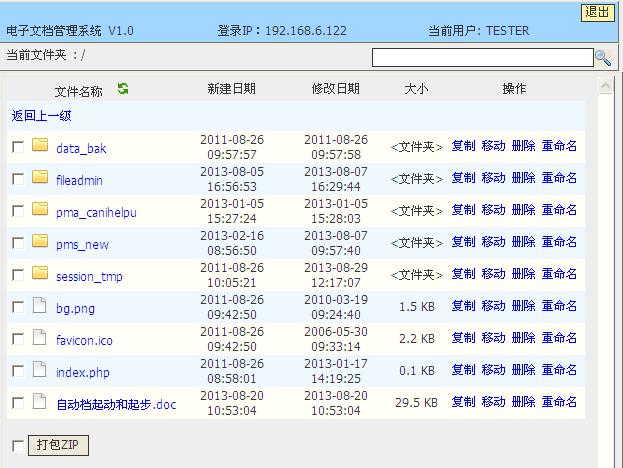Click the bg.png file icon

pyautogui.click(x=40, y=306)
